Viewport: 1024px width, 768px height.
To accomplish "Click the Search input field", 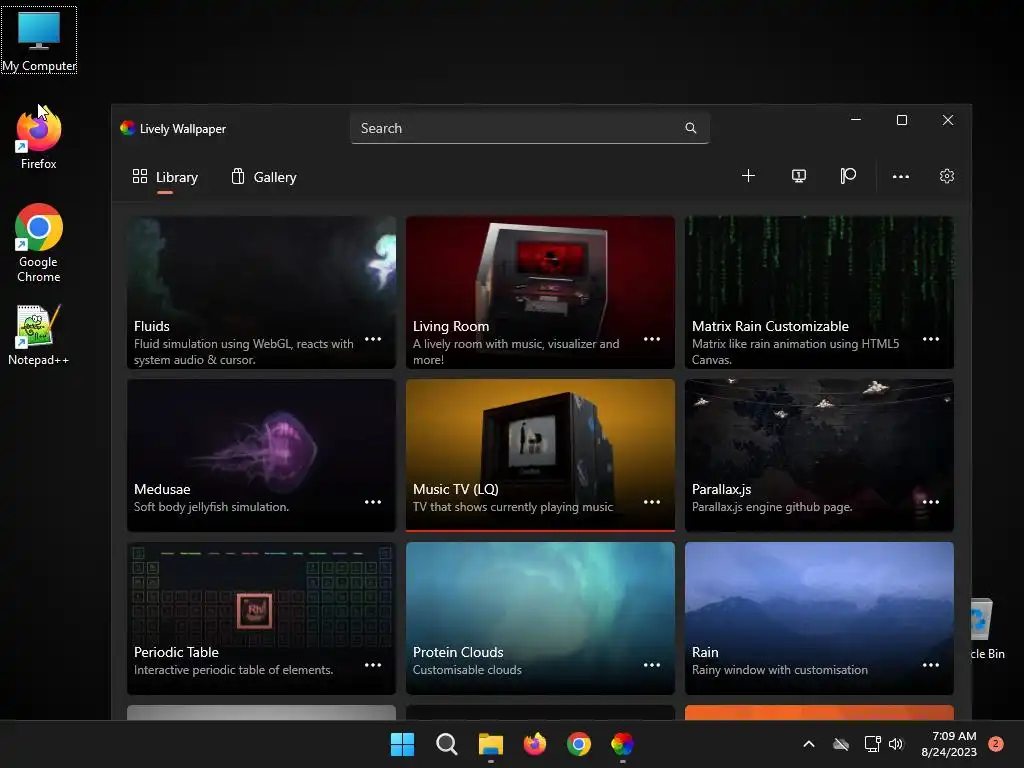I will coord(530,128).
